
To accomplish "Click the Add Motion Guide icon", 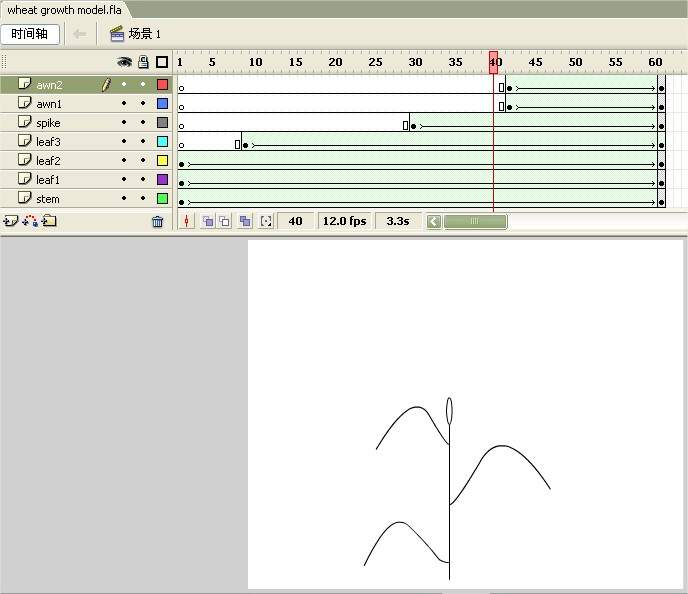I will click(30, 221).
